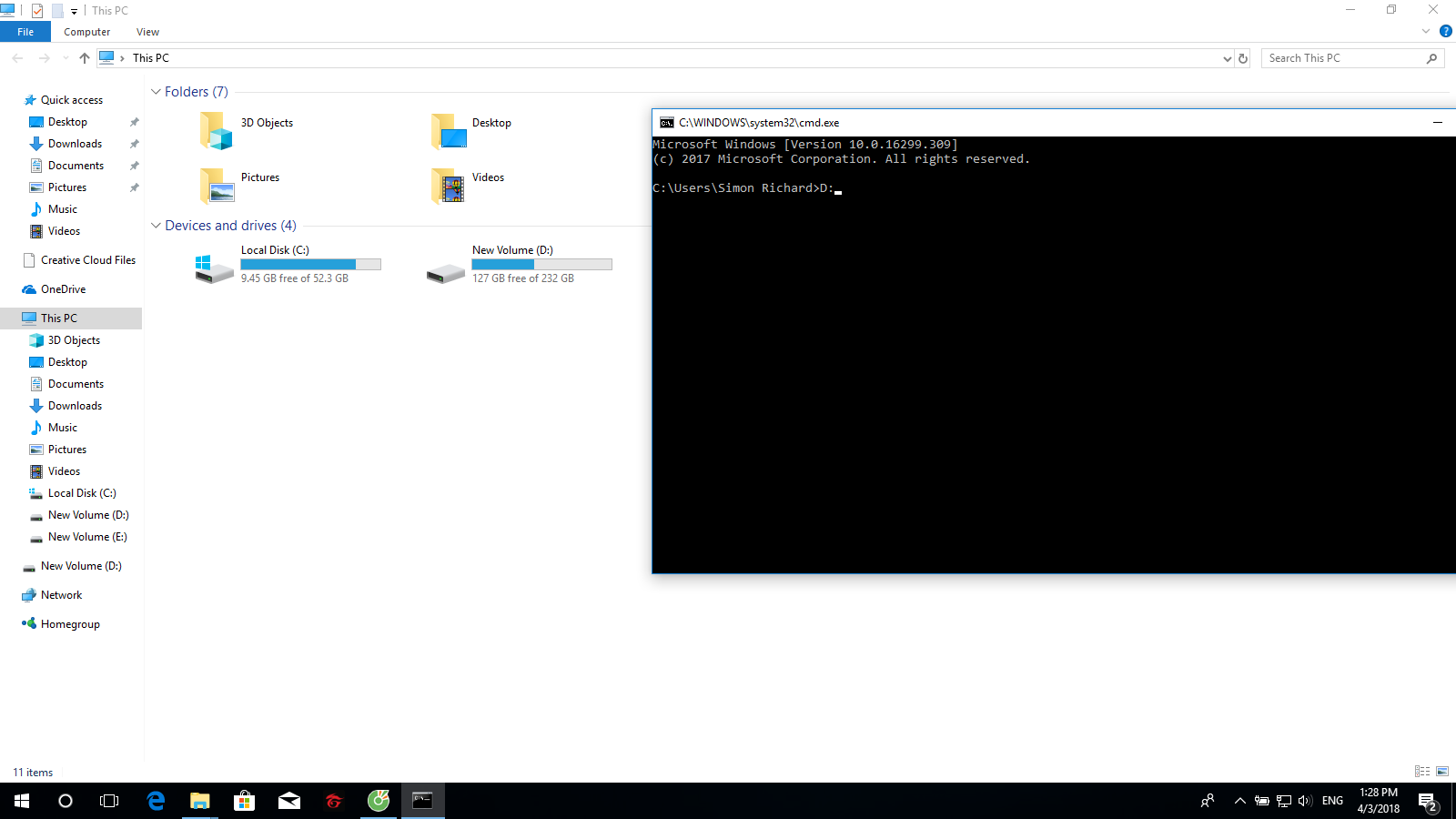Click the Refresh button near the address bar
This screenshot has width=1456, height=819.
[1243, 57]
